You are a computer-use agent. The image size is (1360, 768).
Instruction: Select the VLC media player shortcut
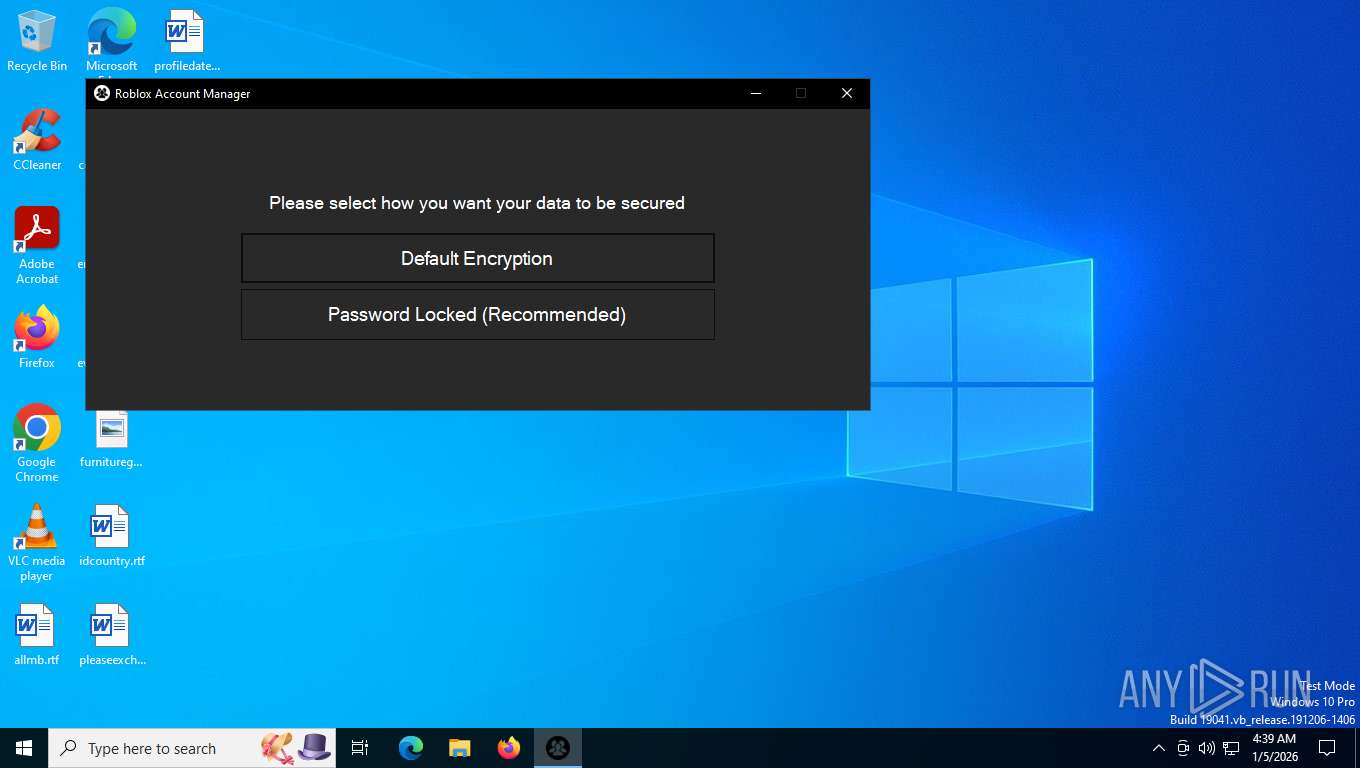[x=37, y=543]
